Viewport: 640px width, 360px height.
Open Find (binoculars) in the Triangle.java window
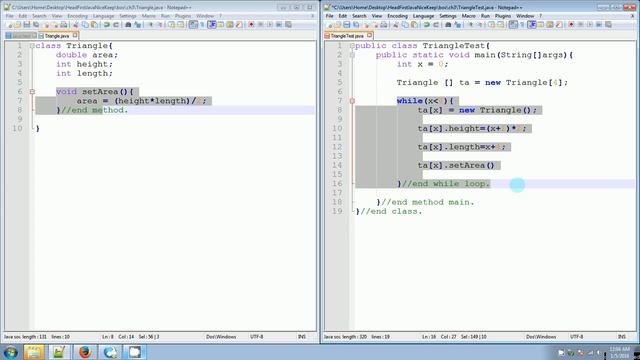coord(128,25)
